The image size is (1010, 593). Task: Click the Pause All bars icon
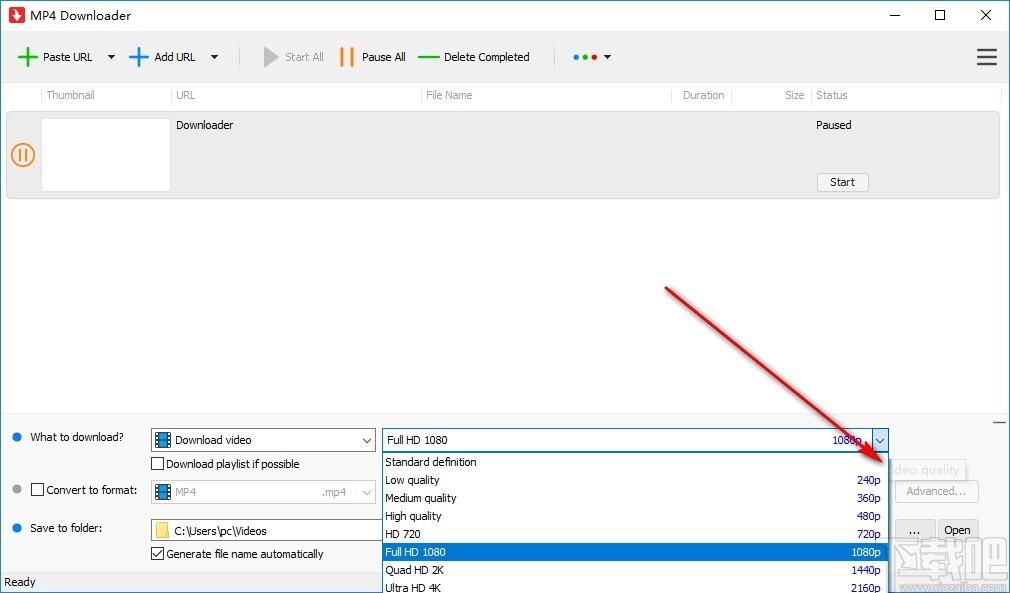coord(347,57)
